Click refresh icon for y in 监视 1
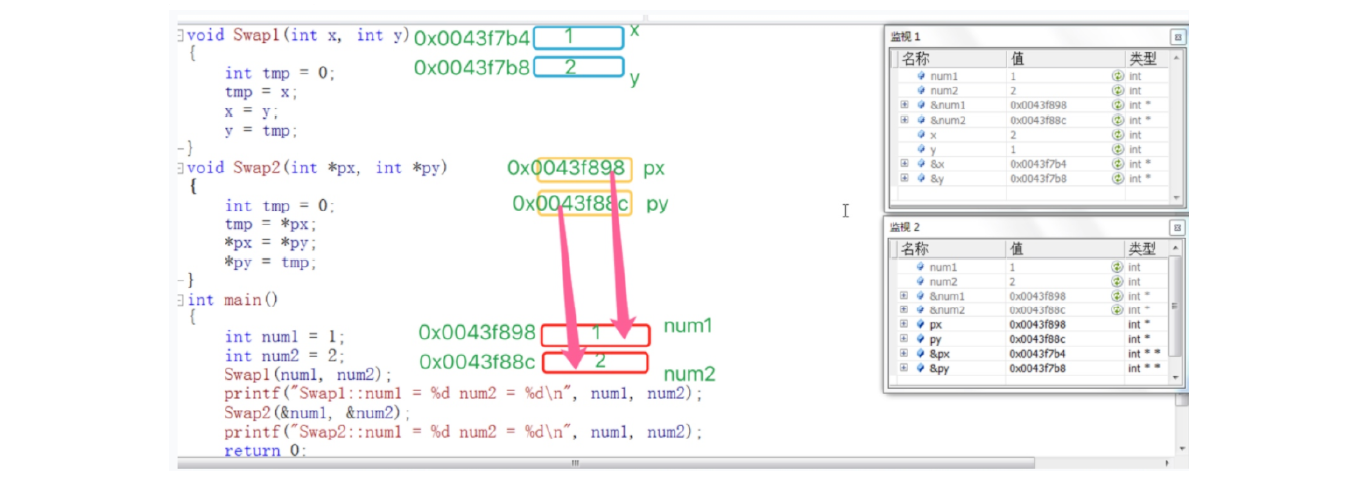This screenshot has width=1351, height=485. pos(1117,149)
